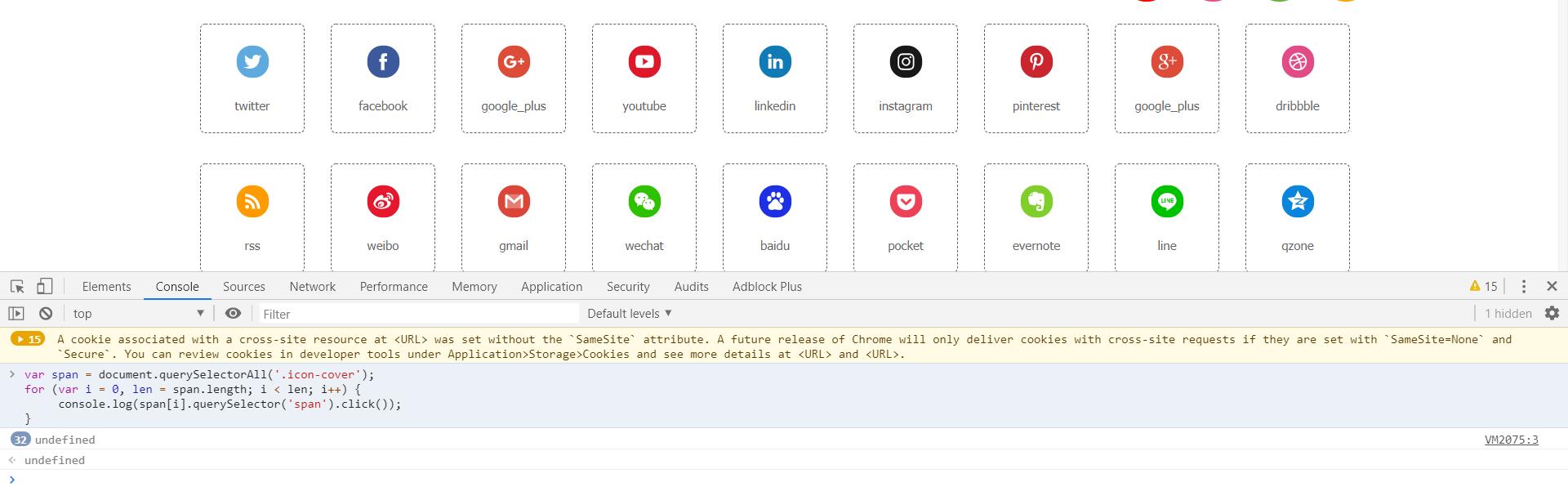Viewport: 1568px width, 487px height.
Task: Click the youtube play icon
Action: (644, 61)
